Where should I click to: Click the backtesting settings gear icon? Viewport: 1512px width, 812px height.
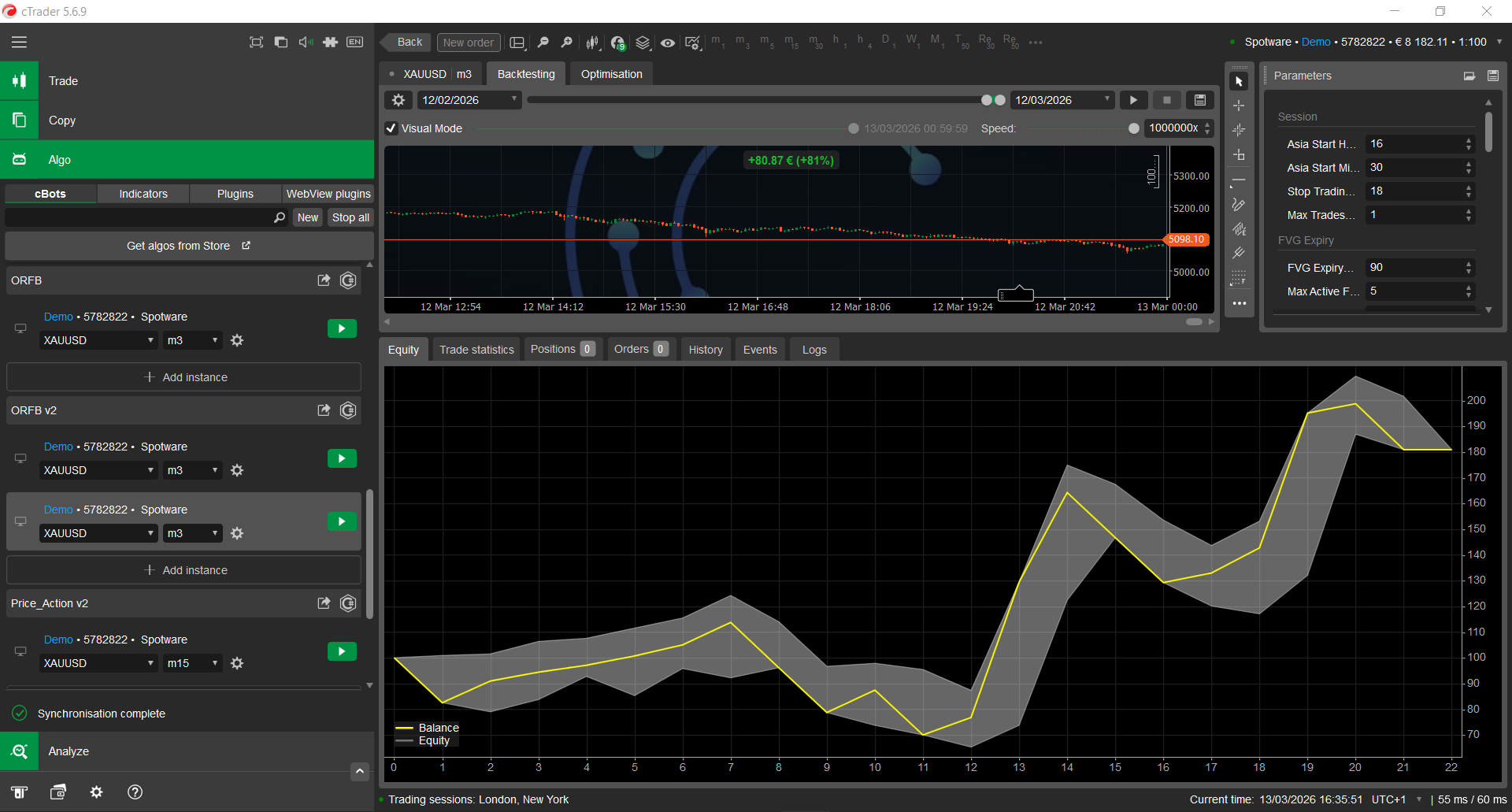[x=398, y=100]
